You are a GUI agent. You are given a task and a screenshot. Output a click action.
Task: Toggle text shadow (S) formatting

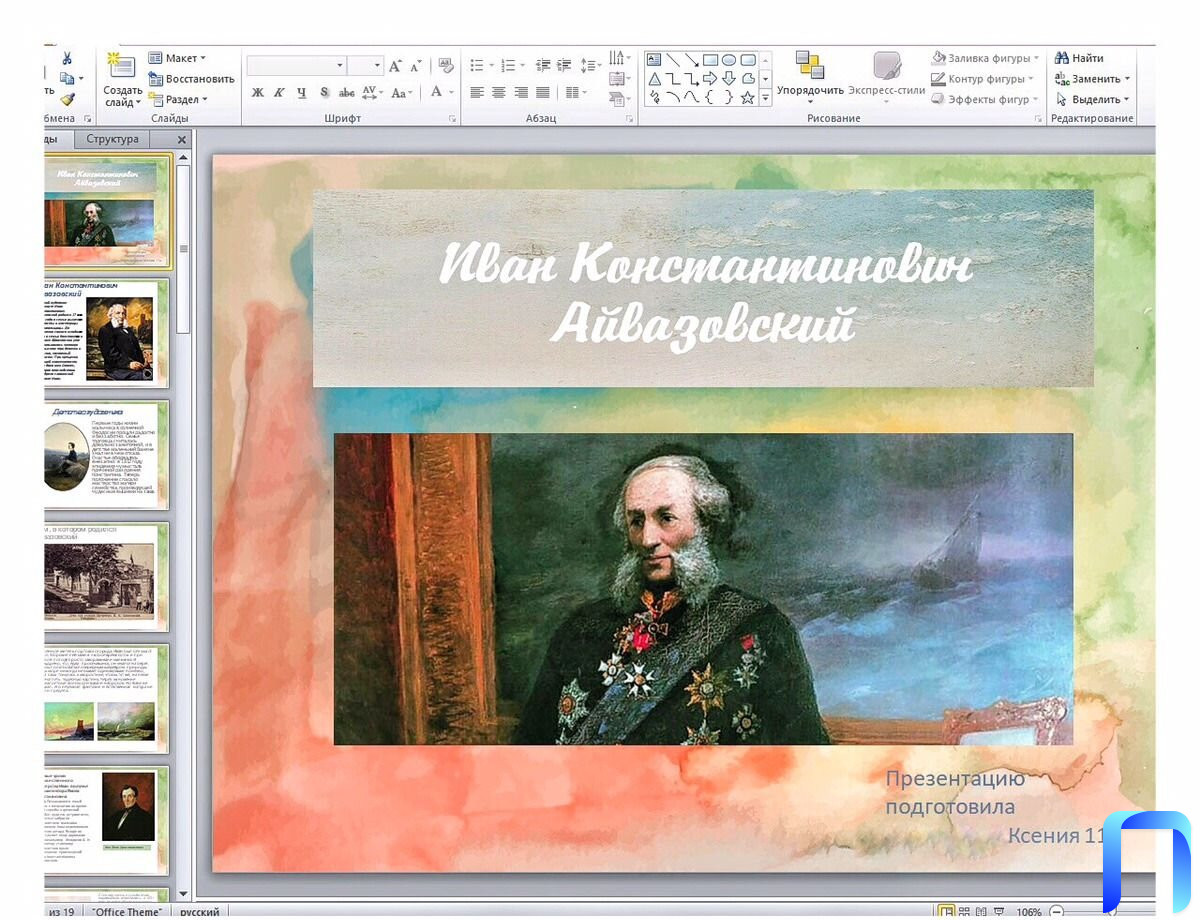tap(324, 93)
